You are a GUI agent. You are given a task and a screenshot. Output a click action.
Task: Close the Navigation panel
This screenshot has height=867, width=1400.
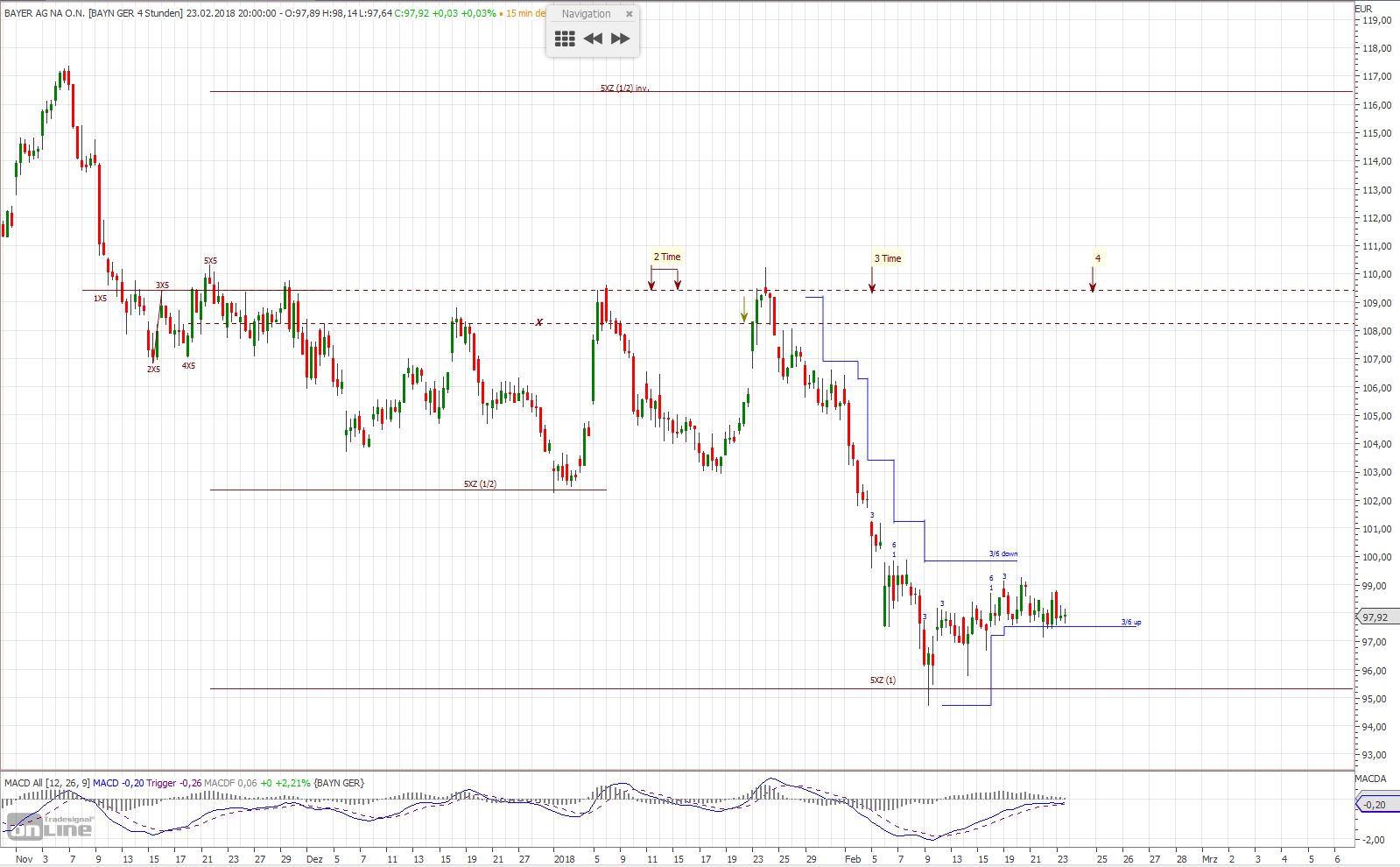[629, 14]
